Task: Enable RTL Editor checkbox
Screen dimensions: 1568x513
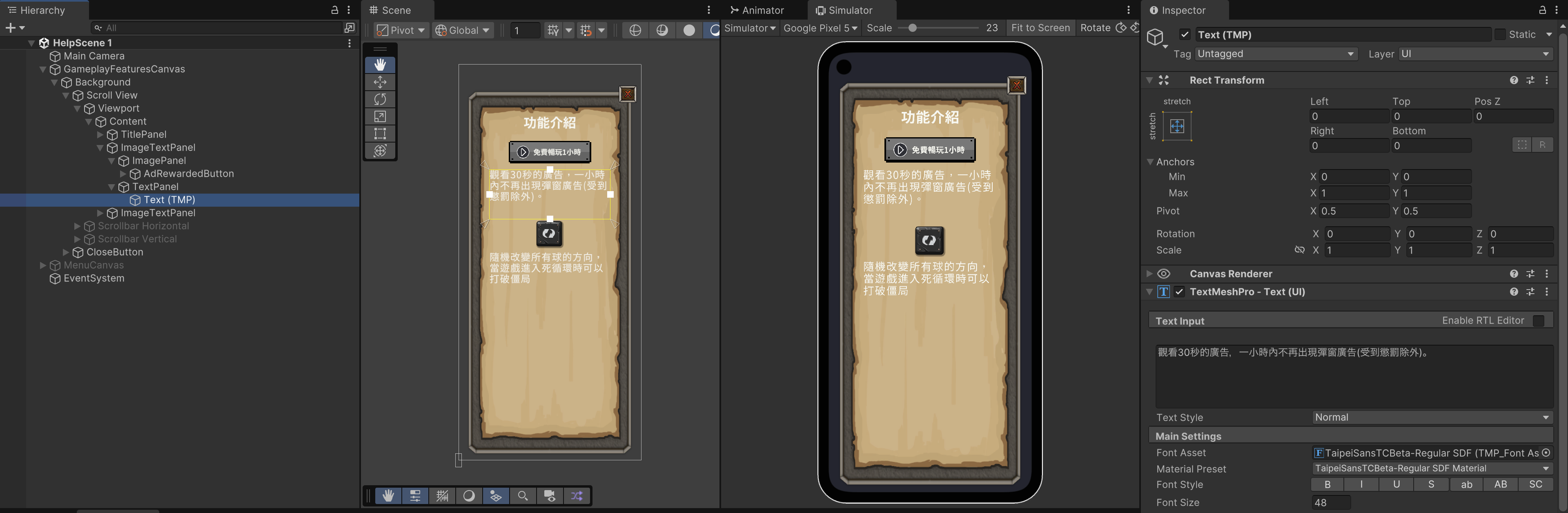Action: pyautogui.click(x=1539, y=321)
